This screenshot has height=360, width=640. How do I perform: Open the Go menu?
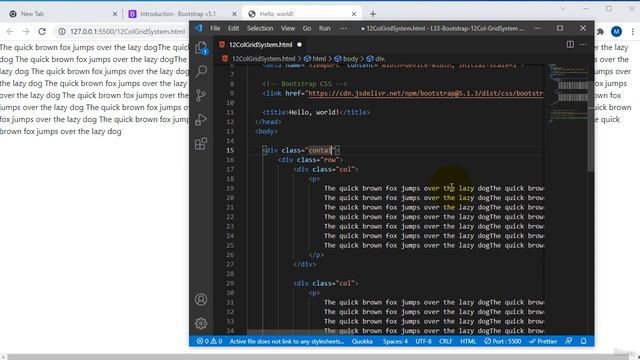[x=307, y=28]
